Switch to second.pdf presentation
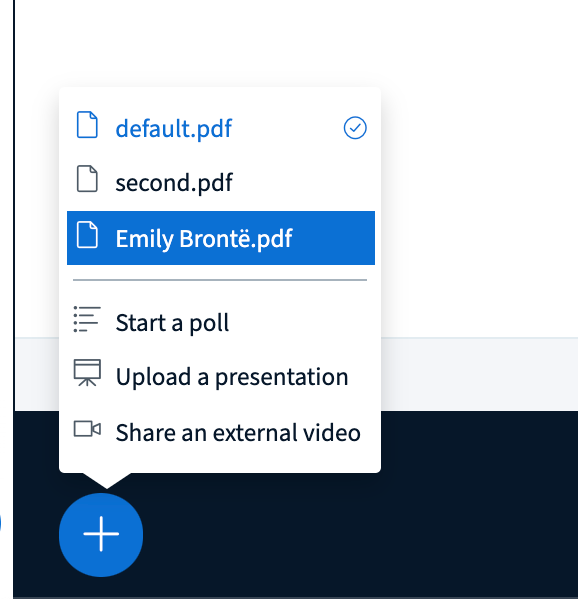The image size is (578, 599). (221, 182)
